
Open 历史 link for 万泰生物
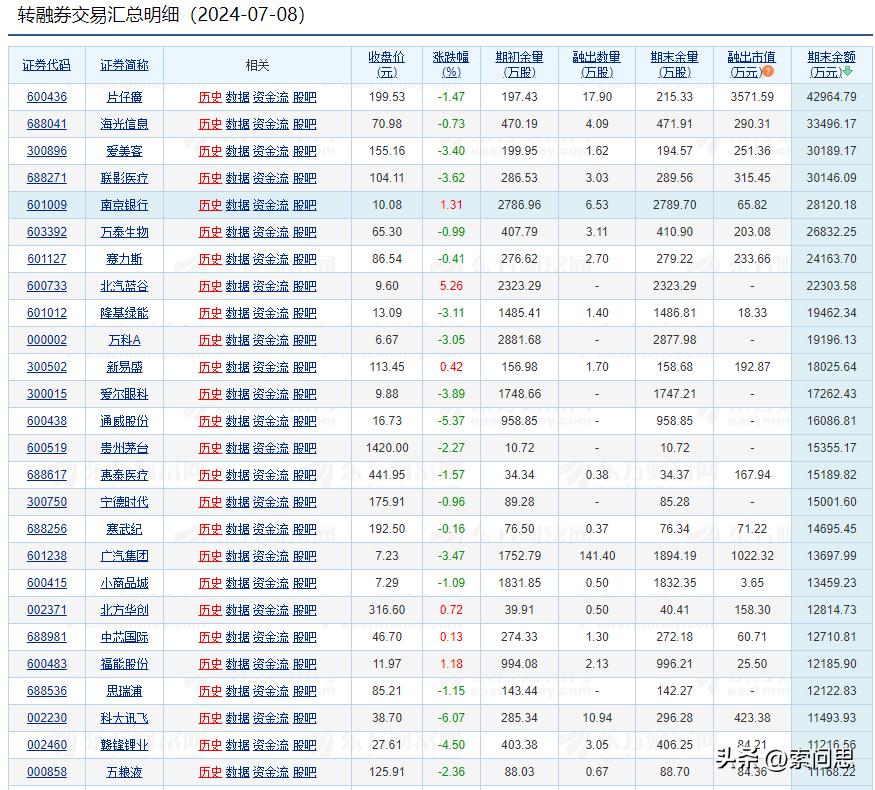(x=210, y=232)
